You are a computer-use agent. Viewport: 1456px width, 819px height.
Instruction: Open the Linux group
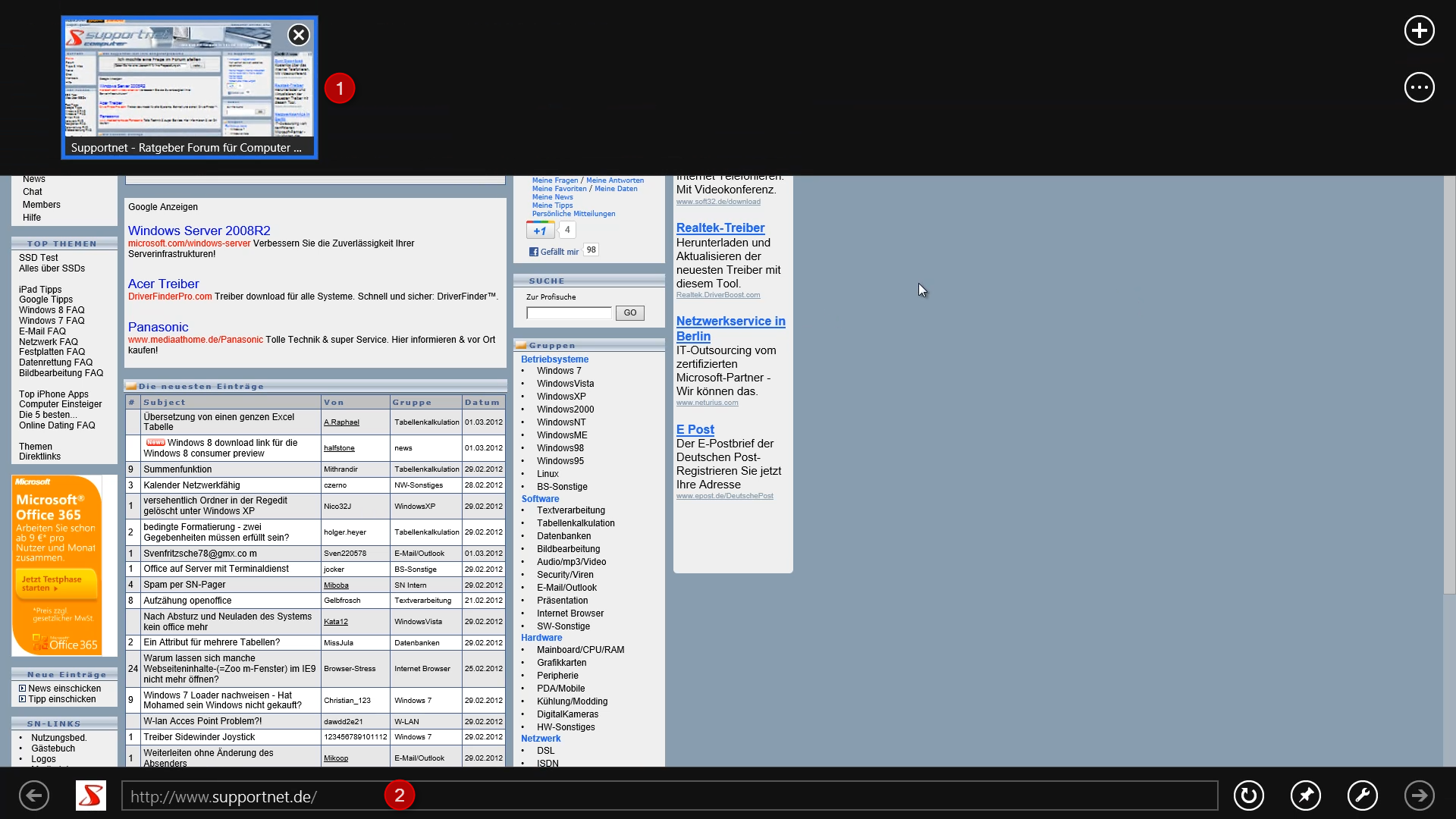[548, 474]
